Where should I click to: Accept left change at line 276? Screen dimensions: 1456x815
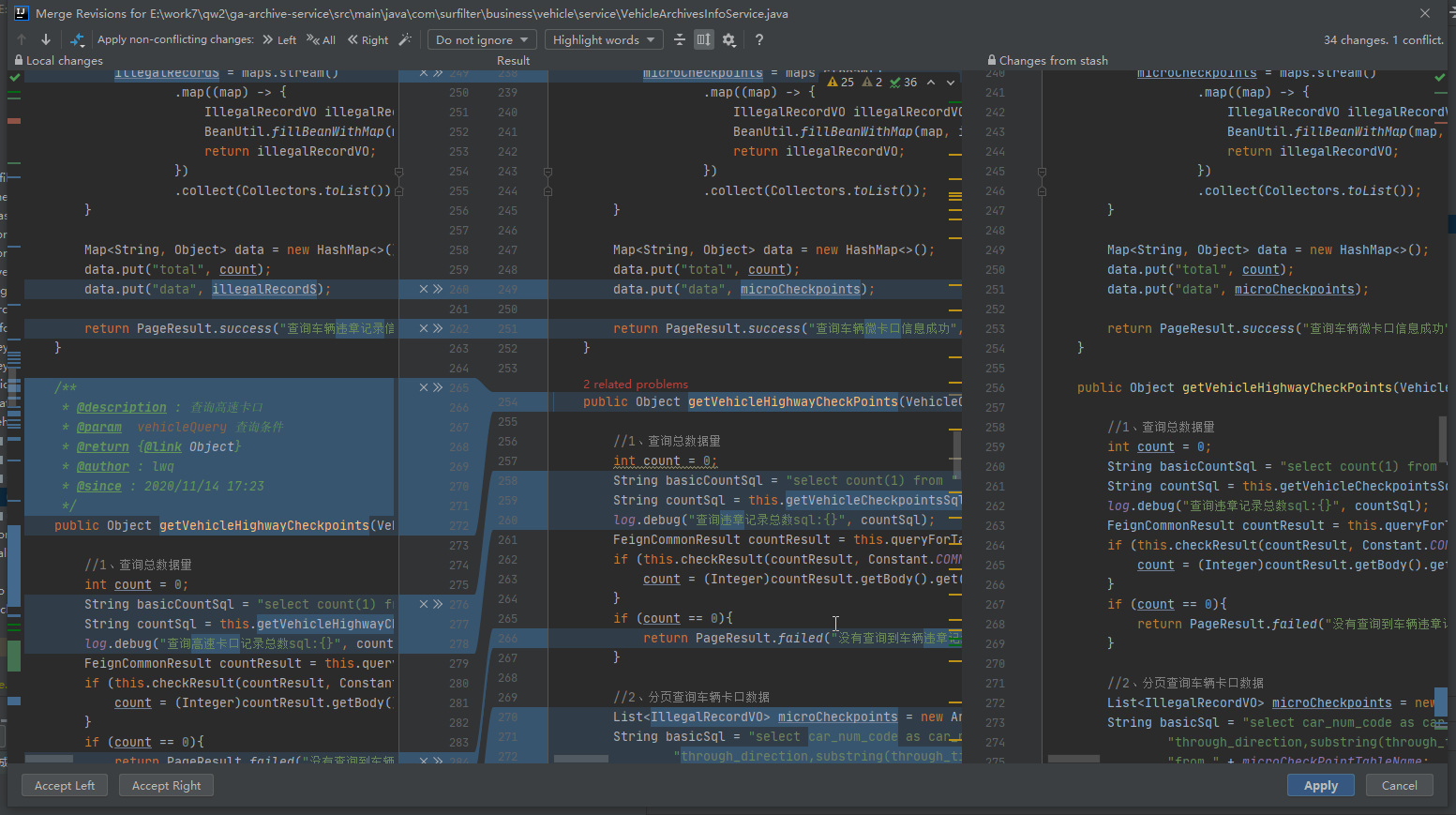[x=438, y=604]
